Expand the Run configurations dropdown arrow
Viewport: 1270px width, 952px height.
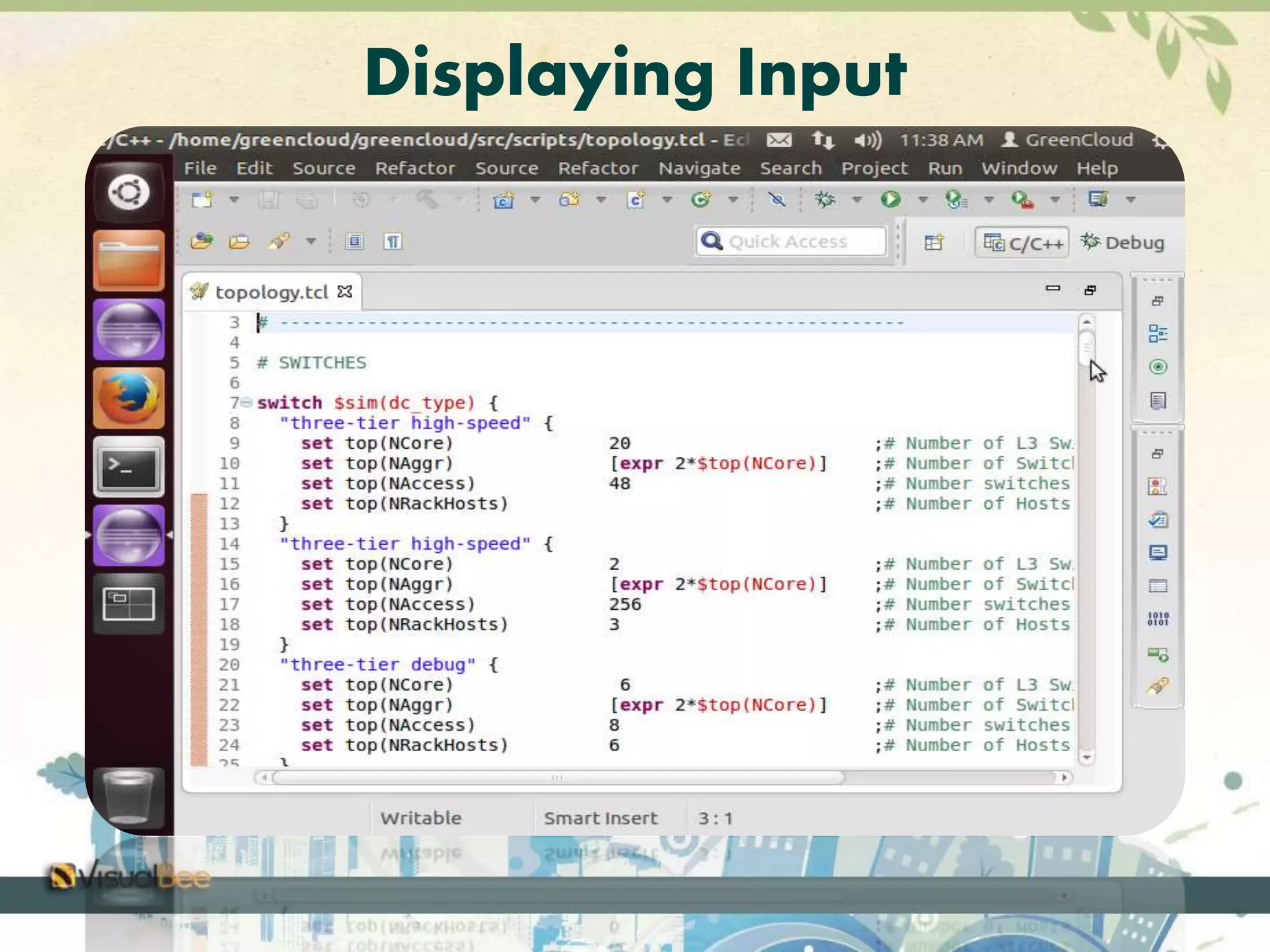(923, 200)
